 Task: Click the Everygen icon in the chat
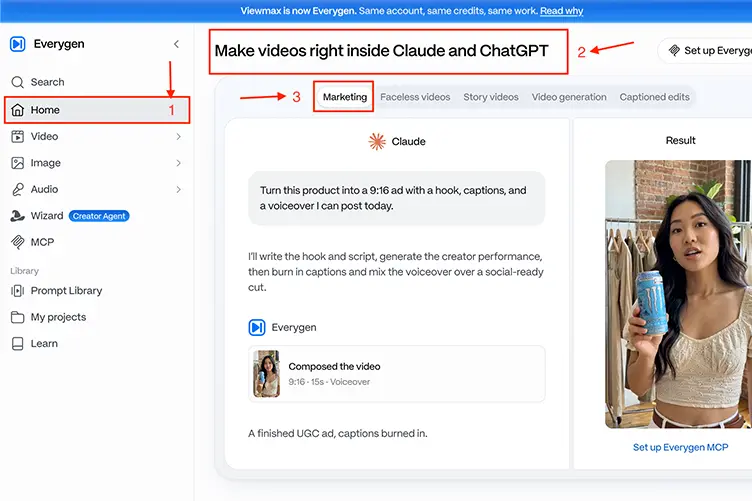tap(257, 327)
